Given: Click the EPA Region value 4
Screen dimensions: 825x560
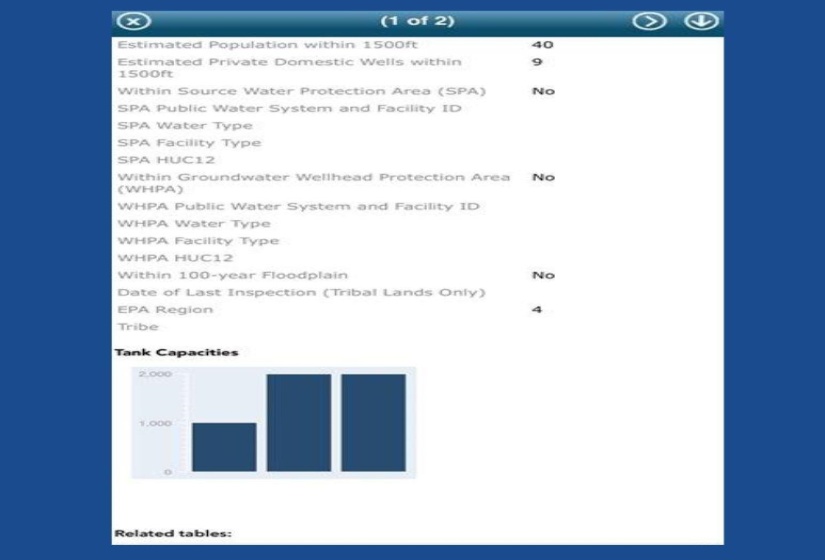Looking at the screenshot, I should pyautogui.click(x=537, y=310).
